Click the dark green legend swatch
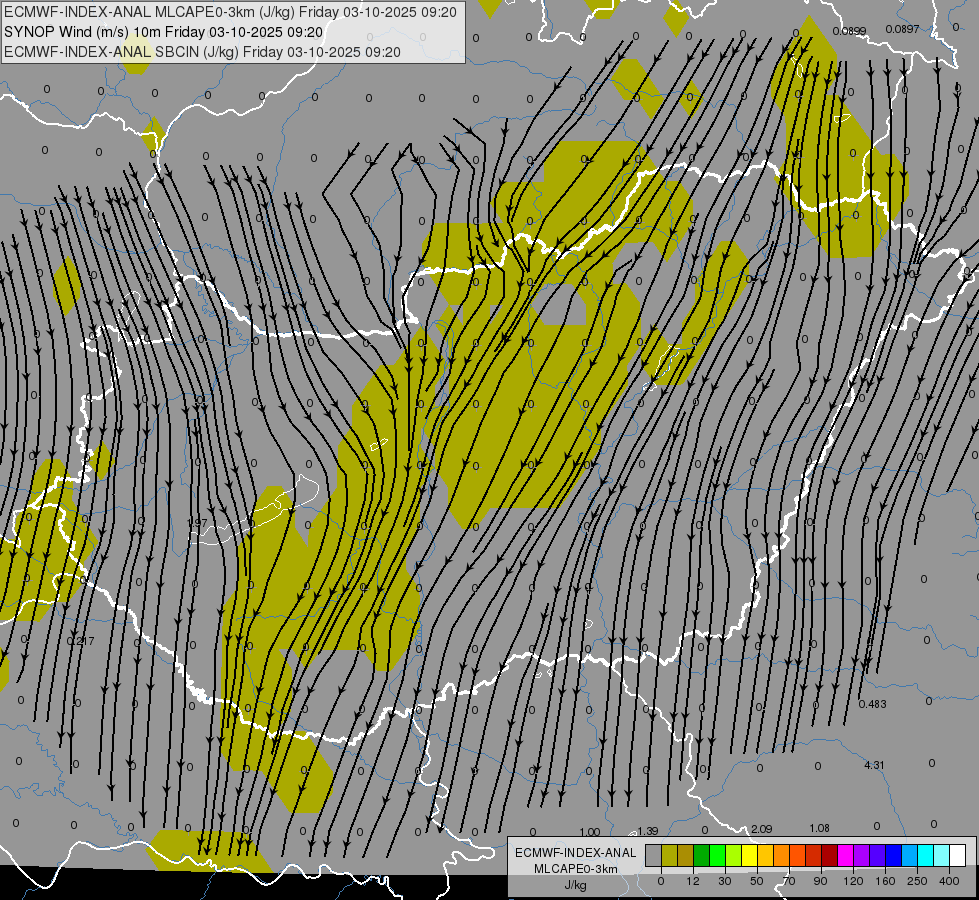Image resolution: width=979 pixels, height=900 pixels. coord(702,855)
